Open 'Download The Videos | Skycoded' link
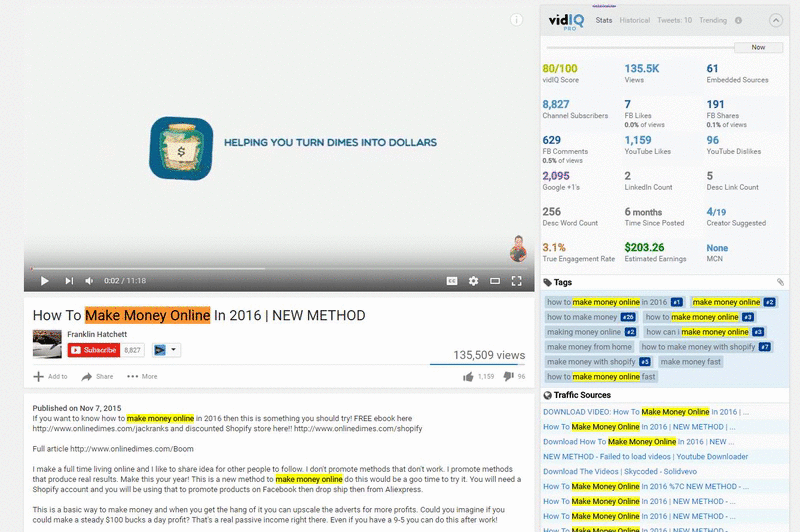This screenshot has height=532, width=800. tap(620, 471)
